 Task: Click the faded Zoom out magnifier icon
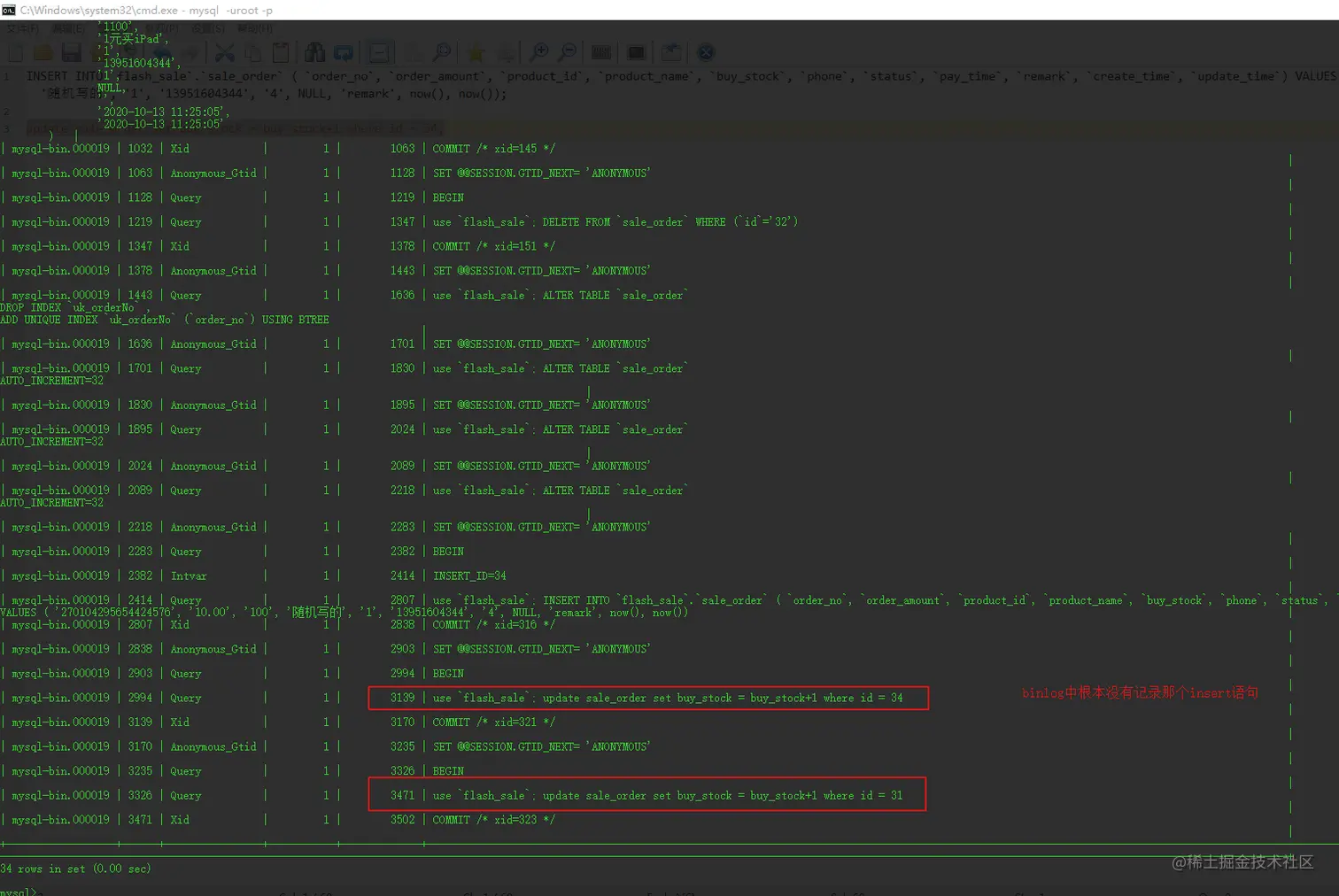567,52
